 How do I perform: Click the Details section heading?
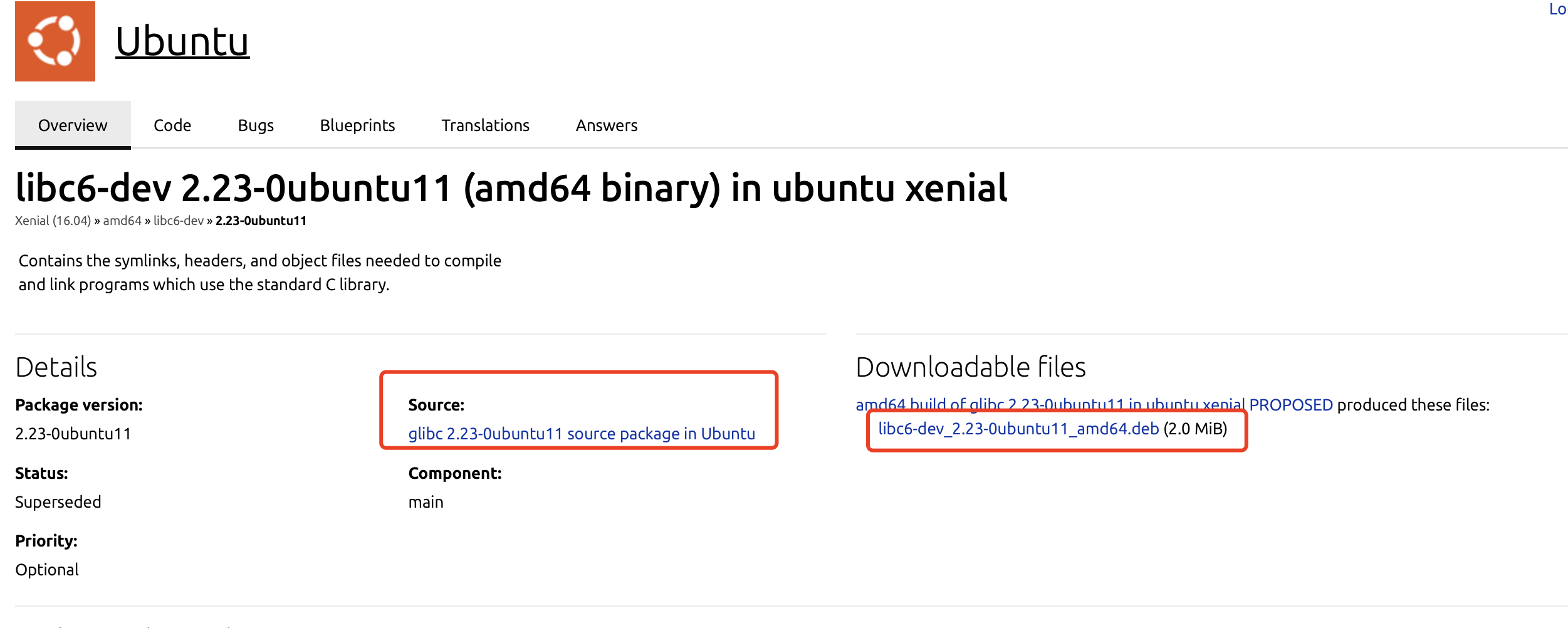56,367
